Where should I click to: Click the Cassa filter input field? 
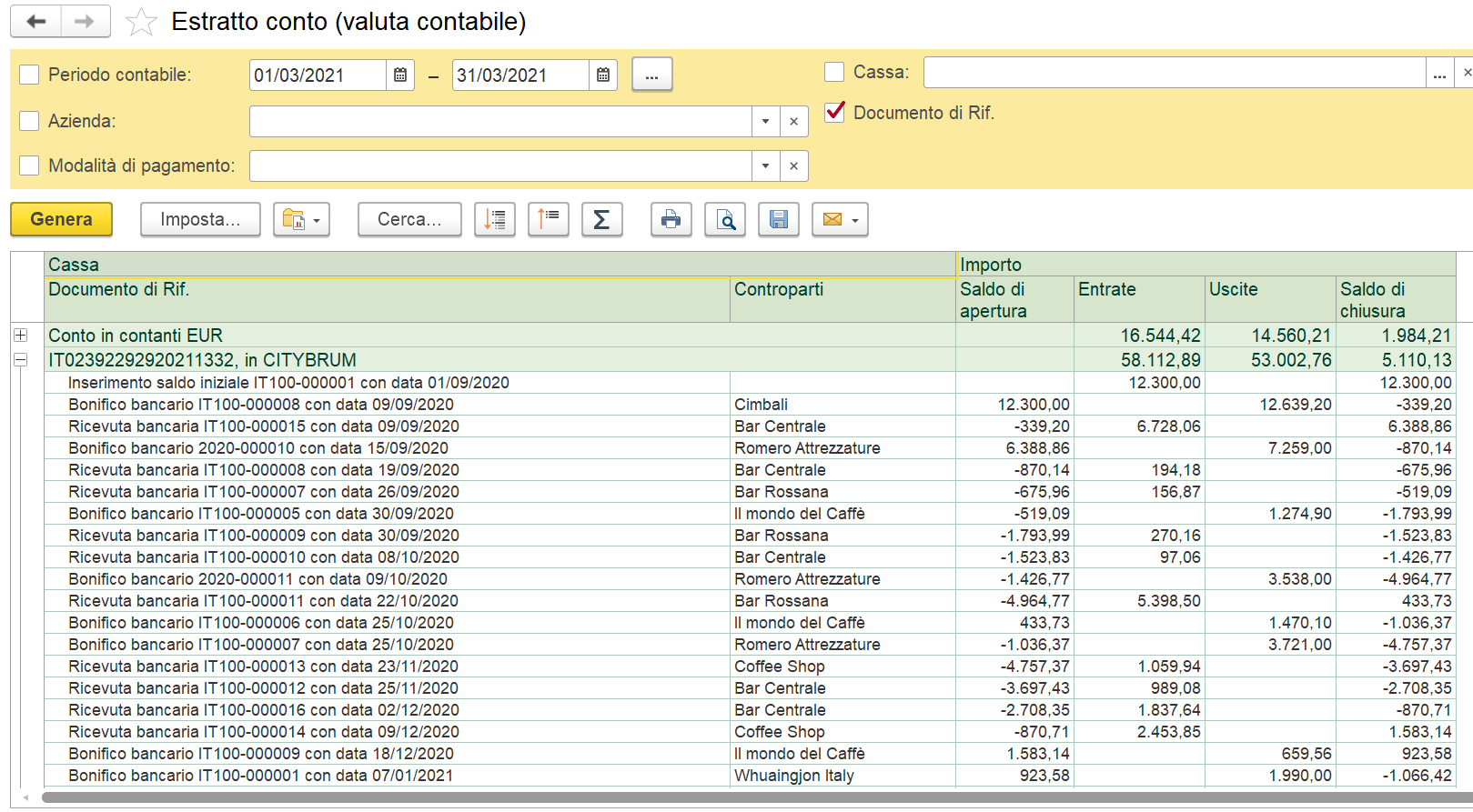point(1175,73)
